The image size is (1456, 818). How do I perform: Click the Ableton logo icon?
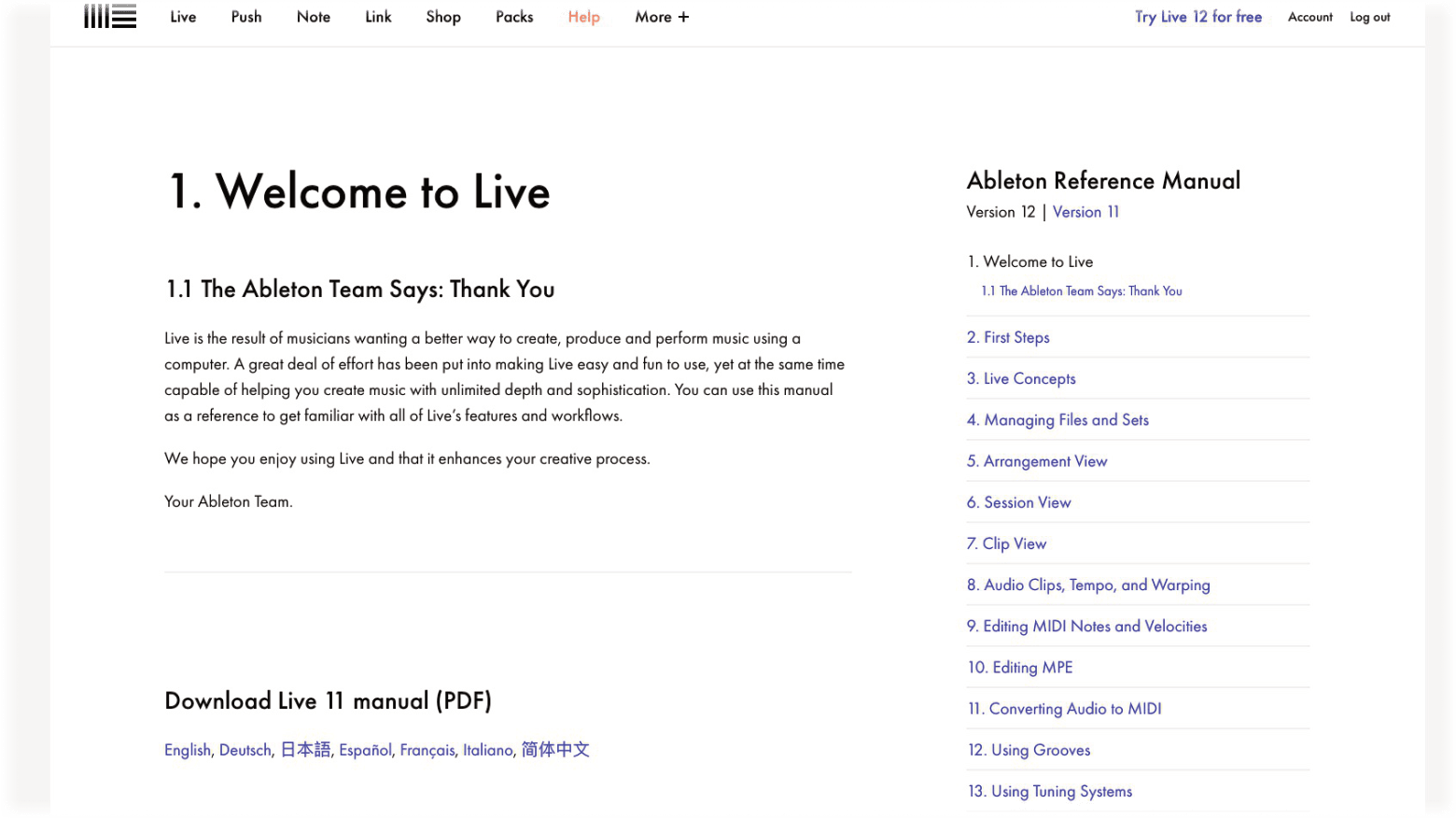(x=110, y=17)
